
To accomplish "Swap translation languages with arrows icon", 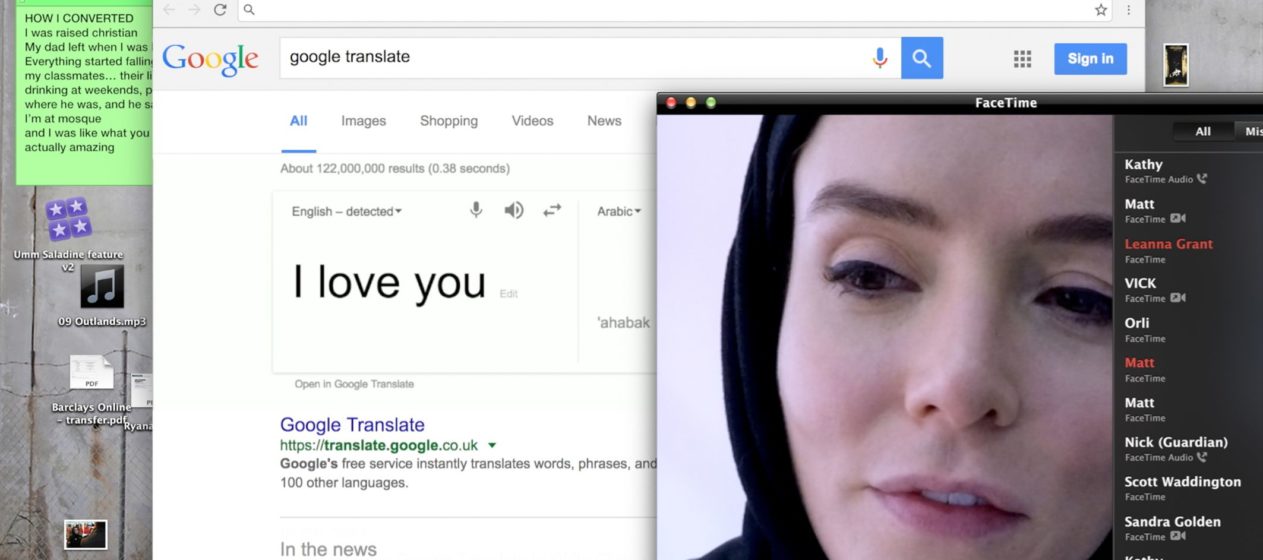I will (x=552, y=211).
